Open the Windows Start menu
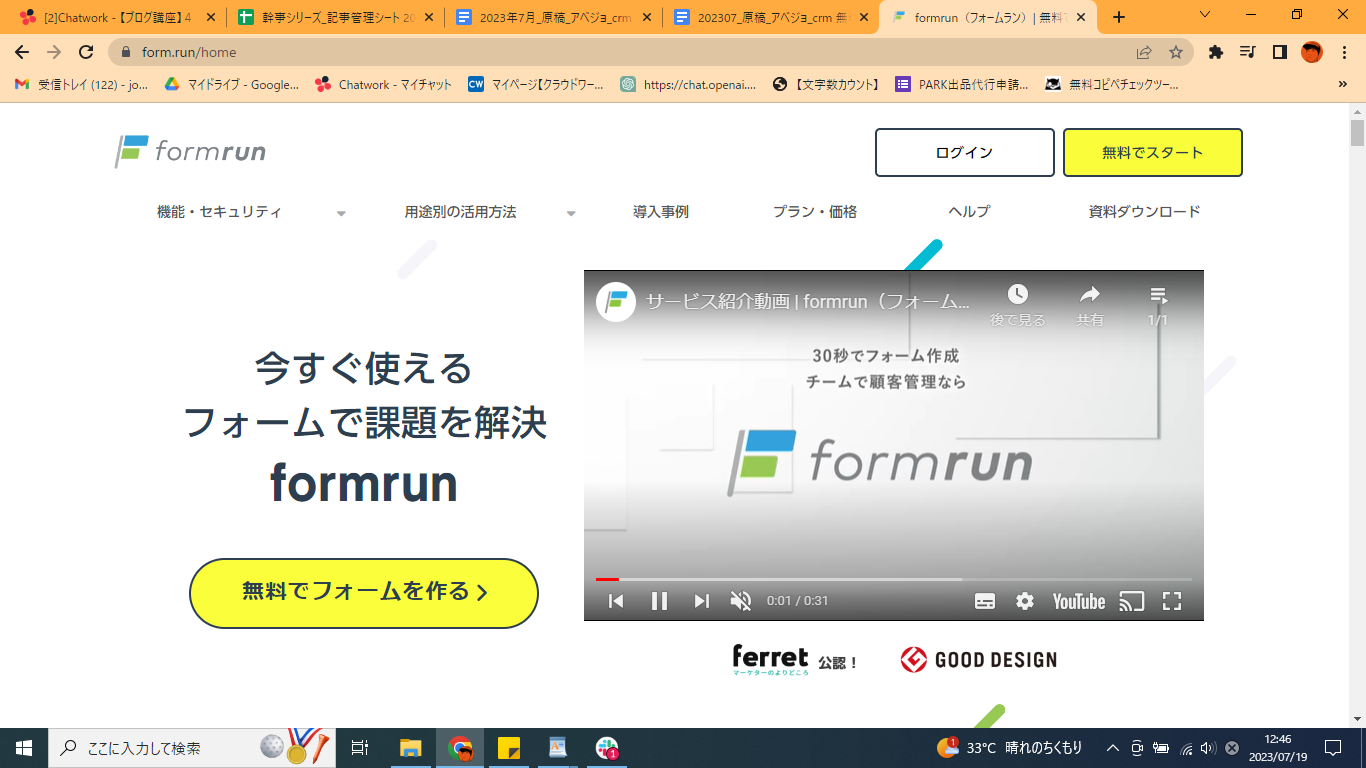Viewport: 1366px width, 768px height. click(24, 748)
